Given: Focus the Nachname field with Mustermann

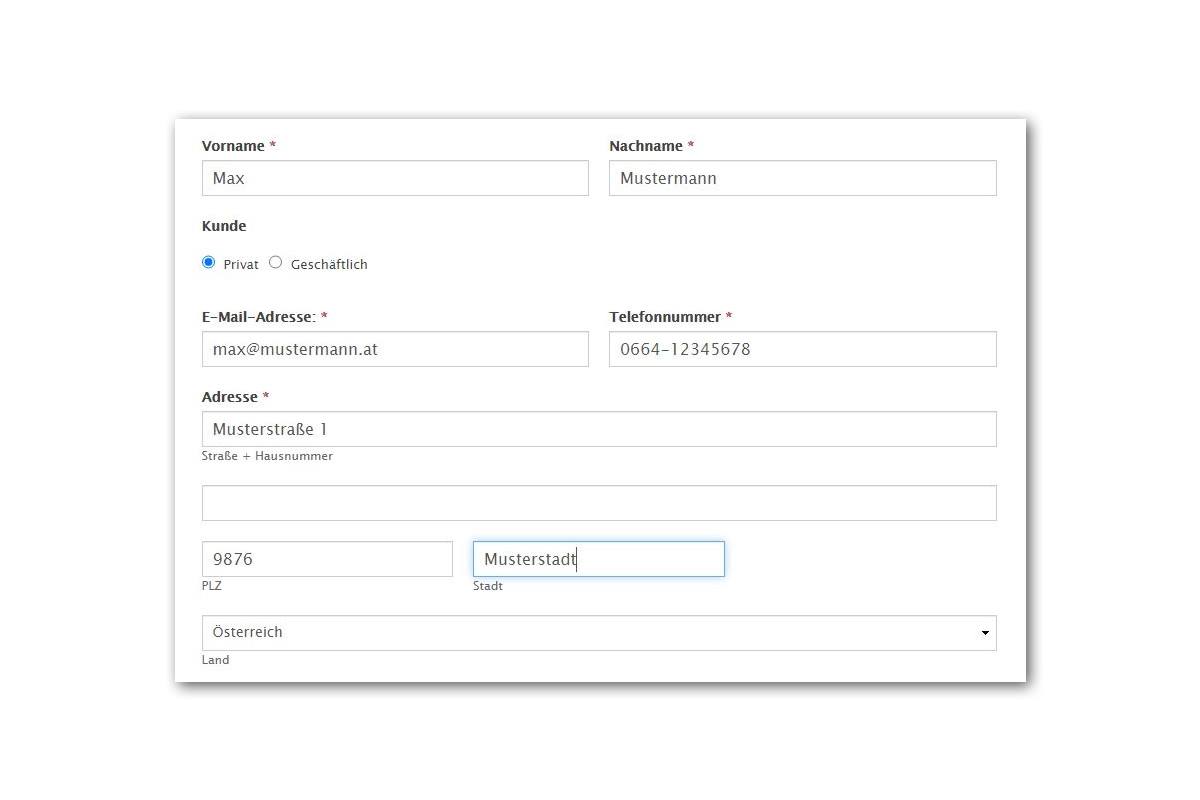Looking at the screenshot, I should [802, 178].
